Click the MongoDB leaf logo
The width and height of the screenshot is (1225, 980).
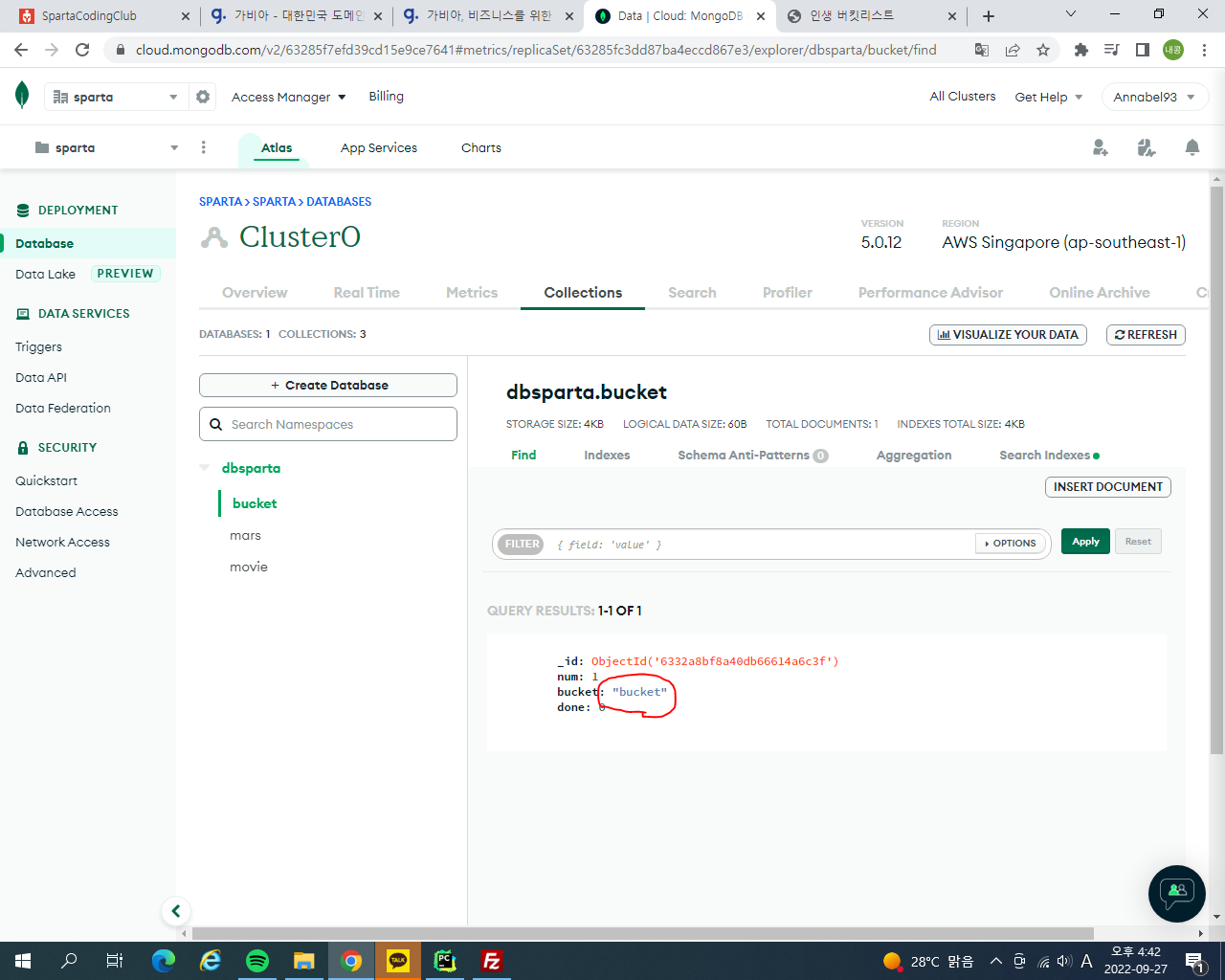[x=22, y=96]
